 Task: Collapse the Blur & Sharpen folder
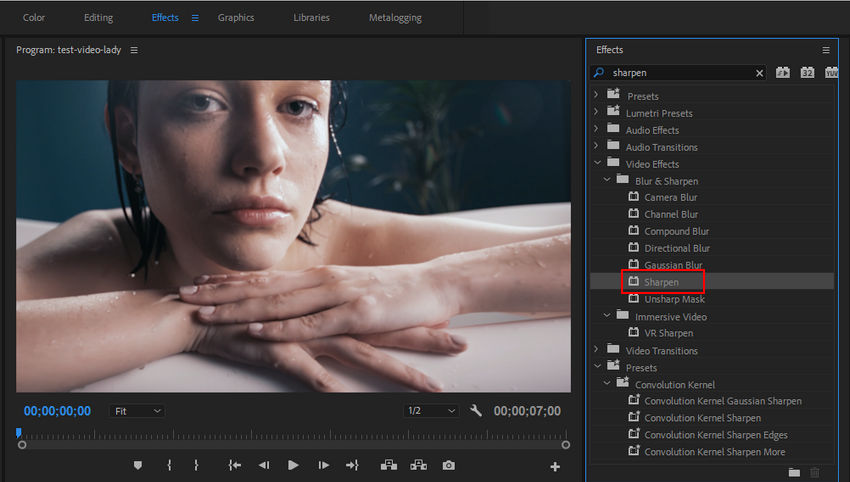click(607, 179)
